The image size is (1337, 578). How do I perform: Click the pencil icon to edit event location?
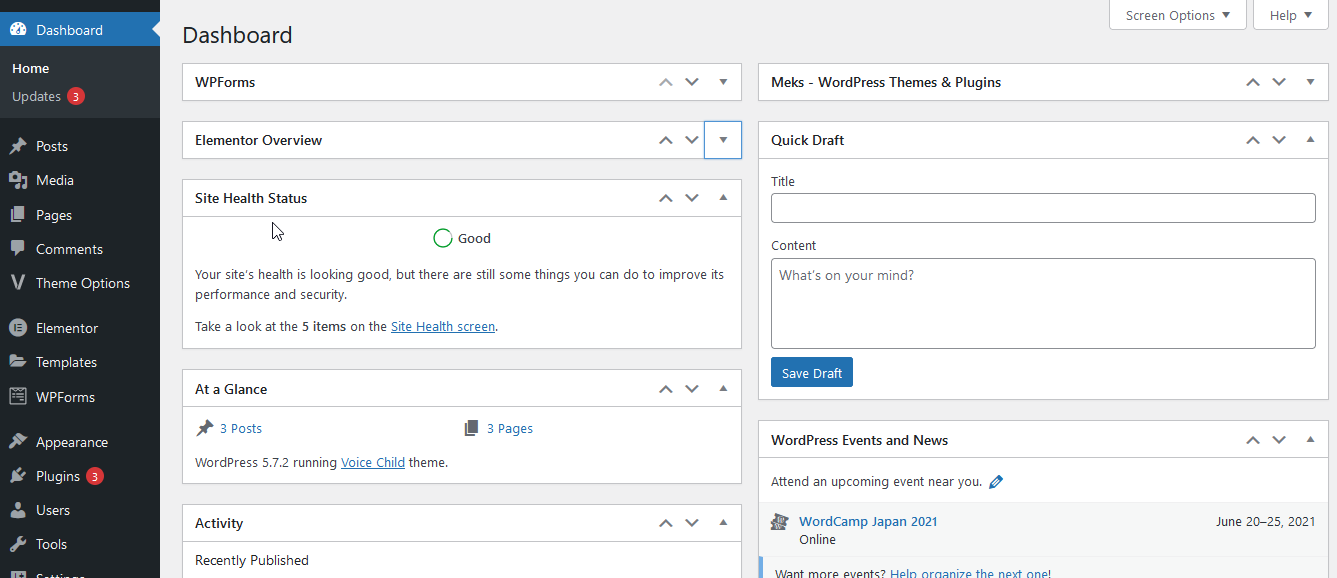(x=996, y=481)
